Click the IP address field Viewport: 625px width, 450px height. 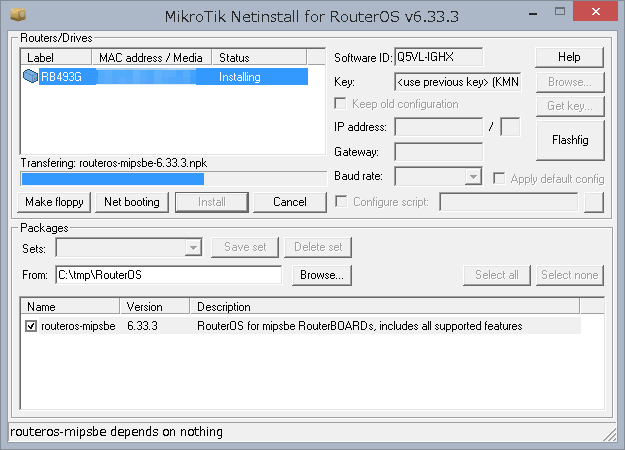click(438, 127)
